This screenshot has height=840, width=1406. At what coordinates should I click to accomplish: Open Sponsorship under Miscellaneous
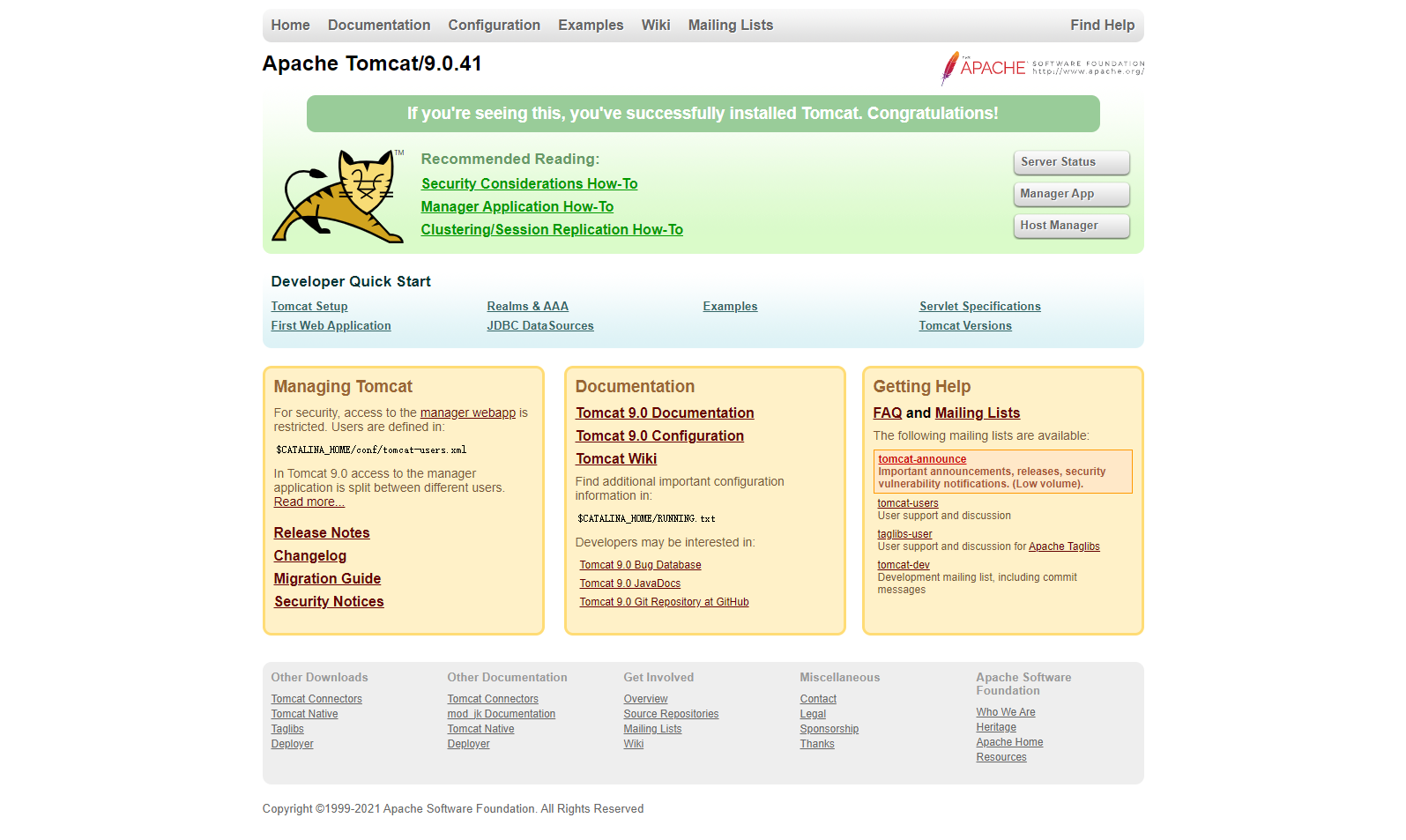[829, 729]
